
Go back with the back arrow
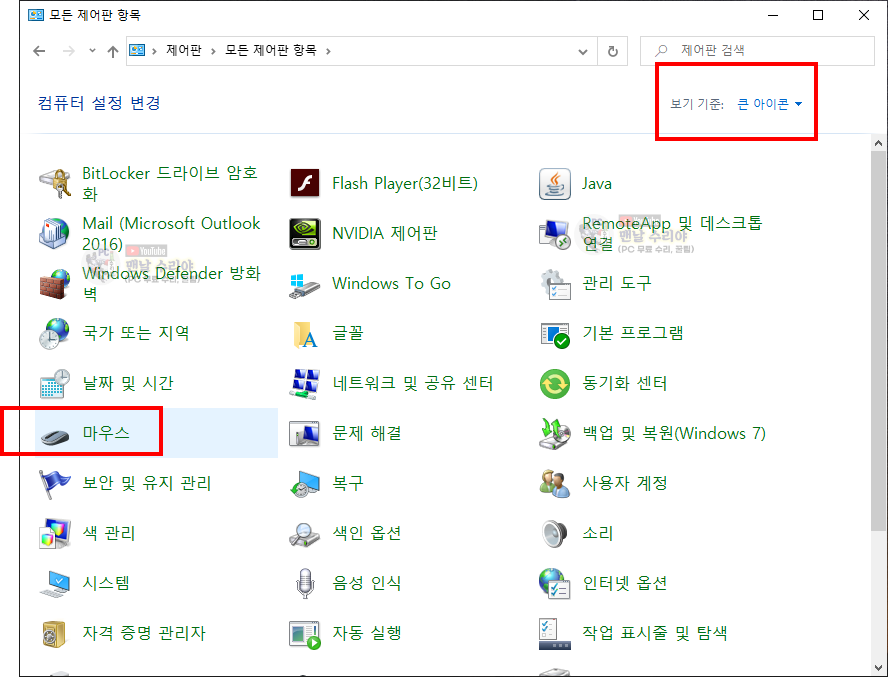[x=39, y=51]
